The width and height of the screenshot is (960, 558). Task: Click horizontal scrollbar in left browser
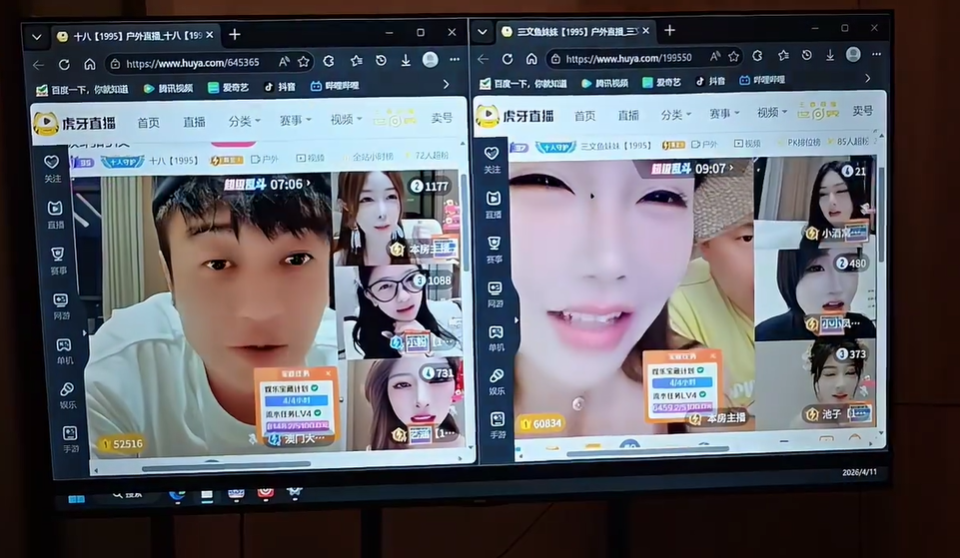227,467
